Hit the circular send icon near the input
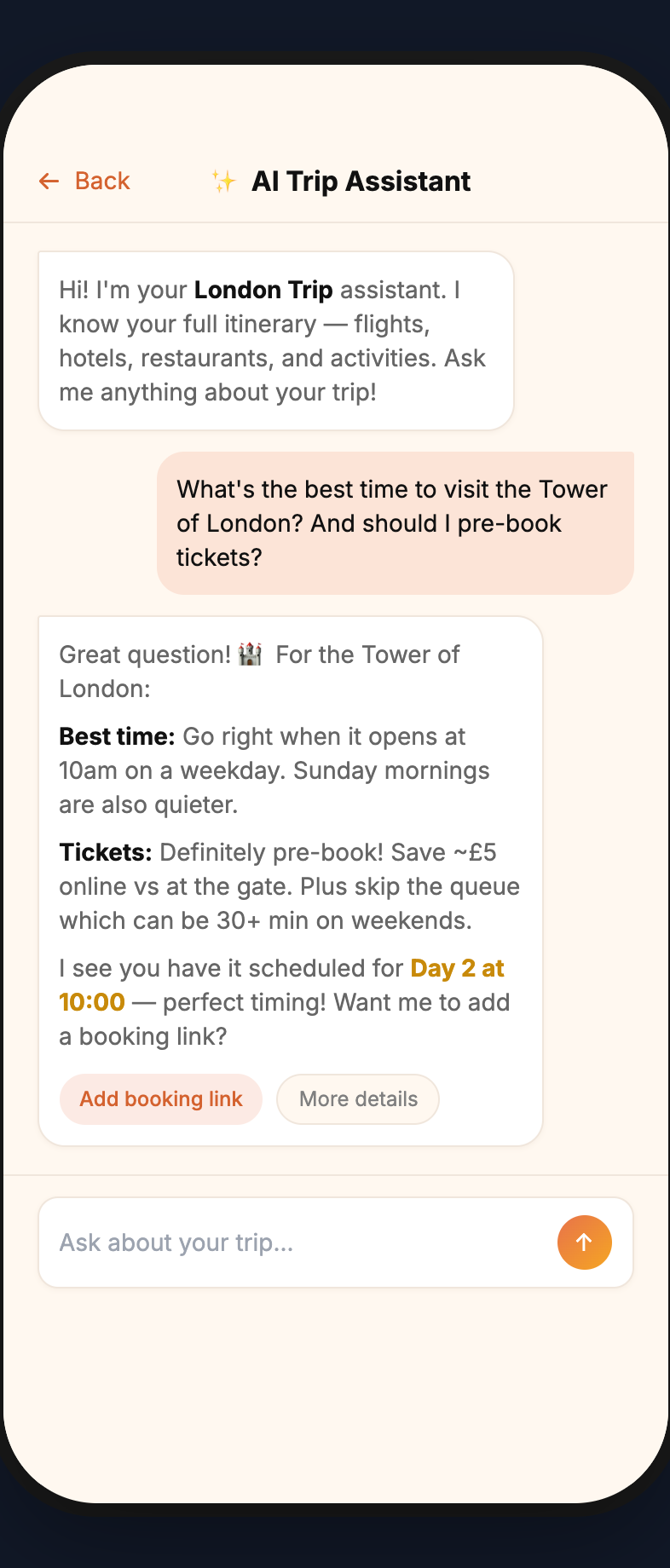Screen dimensions: 670x1568 tap(584, 1242)
